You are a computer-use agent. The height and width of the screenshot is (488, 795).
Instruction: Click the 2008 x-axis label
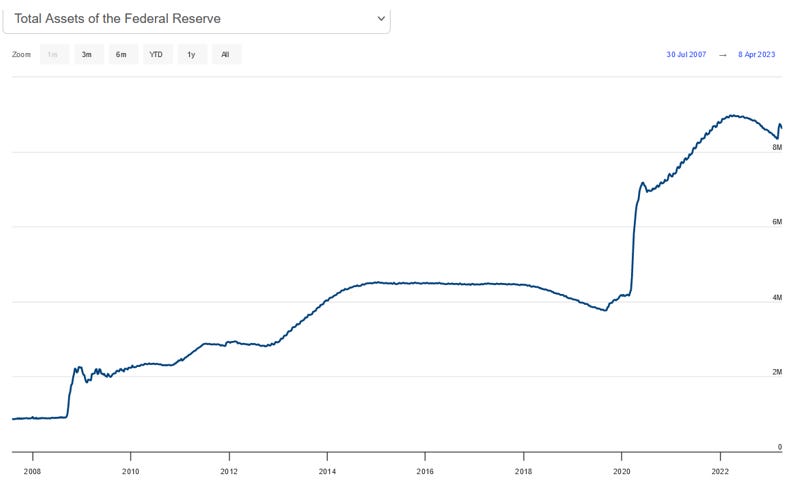[x=32, y=471]
